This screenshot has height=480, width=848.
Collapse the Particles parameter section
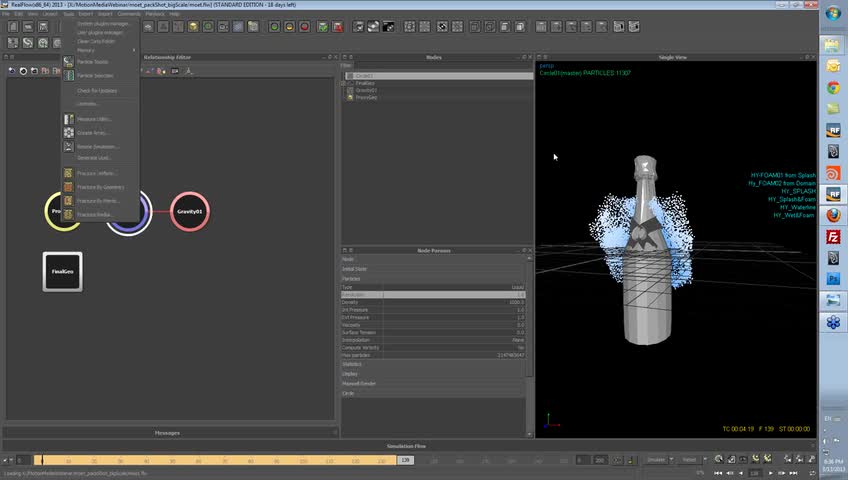[352, 278]
